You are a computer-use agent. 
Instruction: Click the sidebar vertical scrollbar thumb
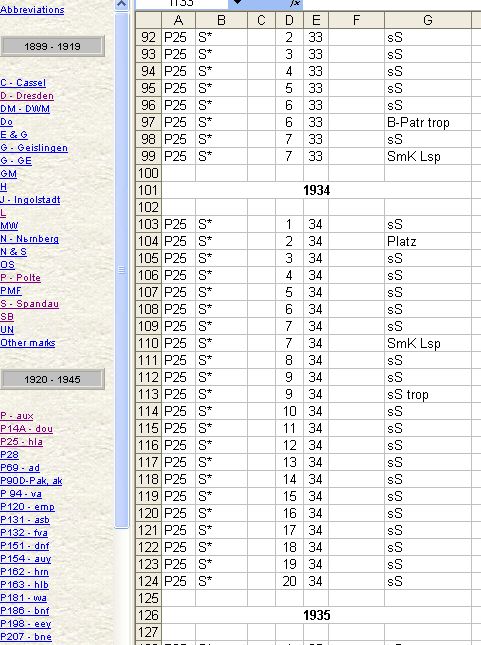(121, 270)
